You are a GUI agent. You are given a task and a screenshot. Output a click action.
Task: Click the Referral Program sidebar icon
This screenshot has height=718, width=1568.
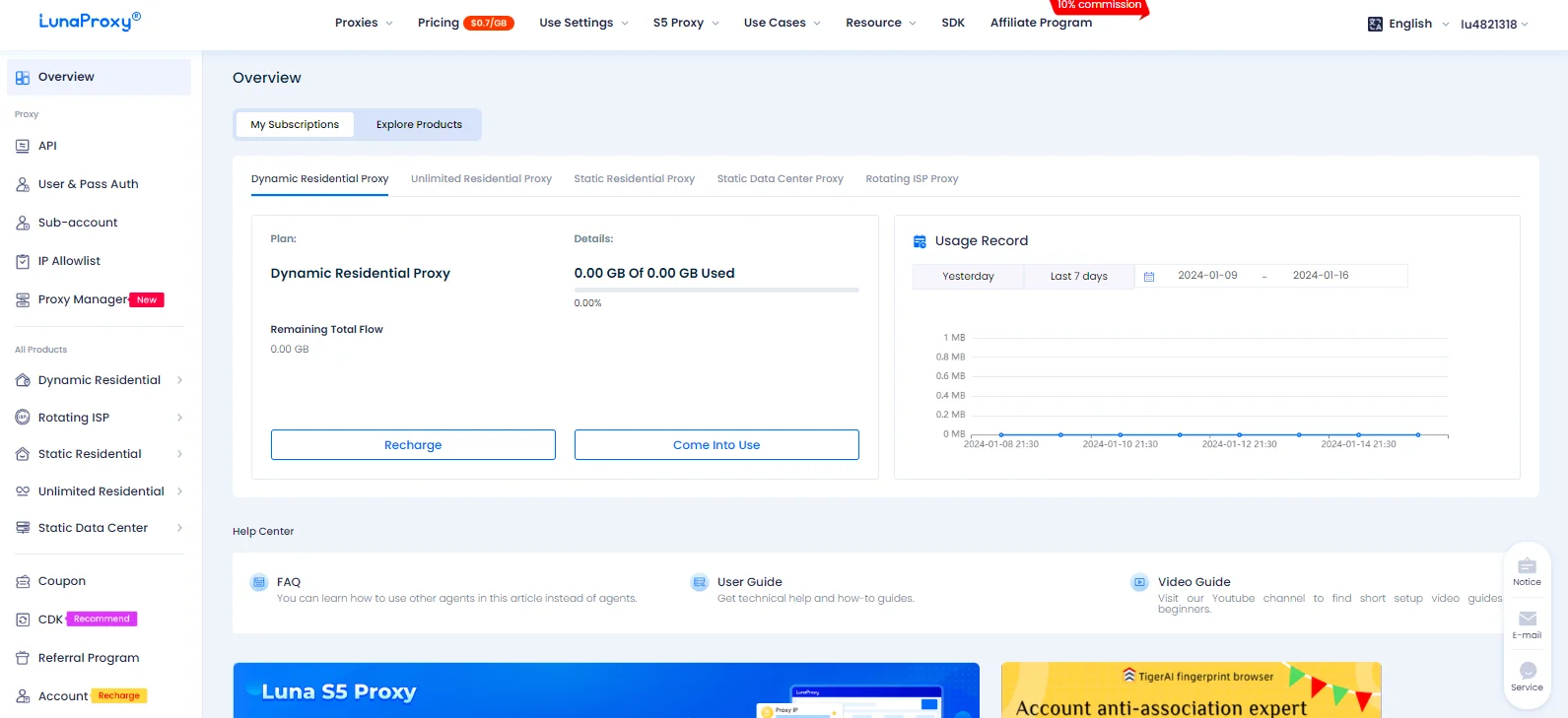tap(23, 658)
